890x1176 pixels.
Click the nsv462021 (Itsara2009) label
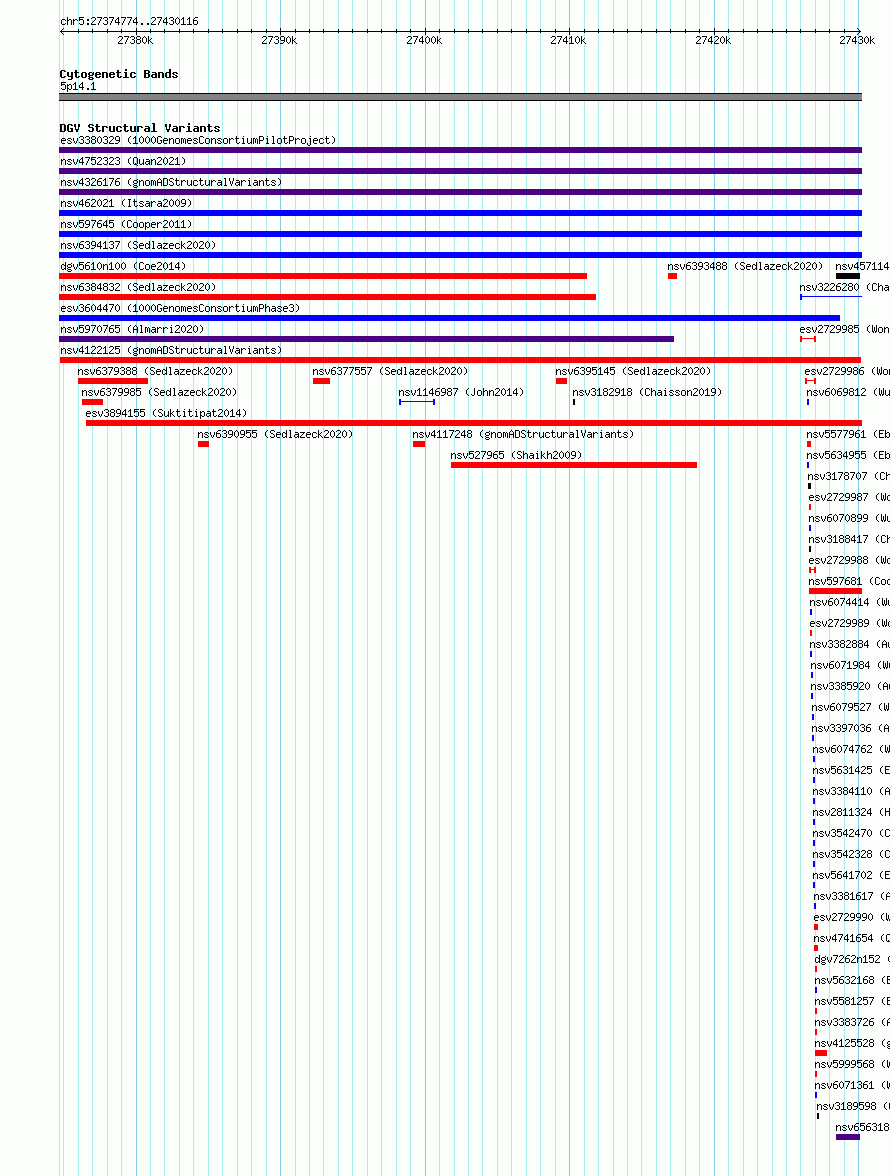pos(126,203)
